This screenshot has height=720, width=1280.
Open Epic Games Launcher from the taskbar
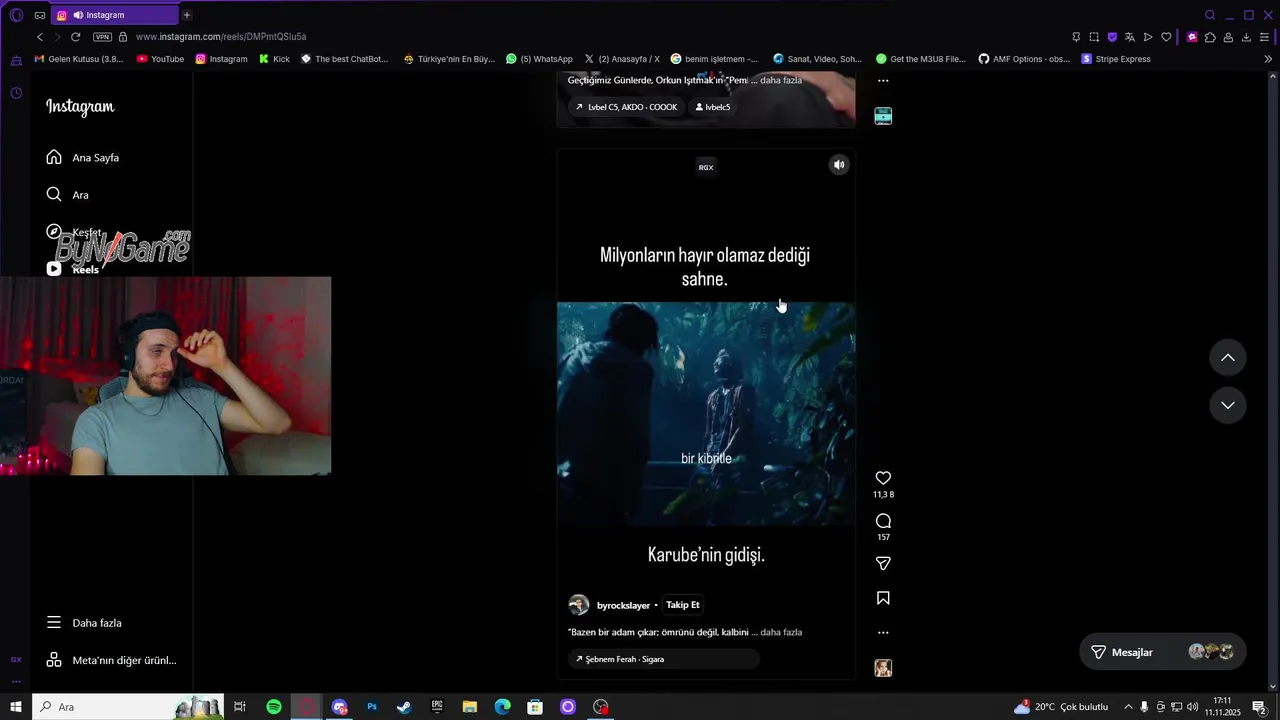coord(437,707)
